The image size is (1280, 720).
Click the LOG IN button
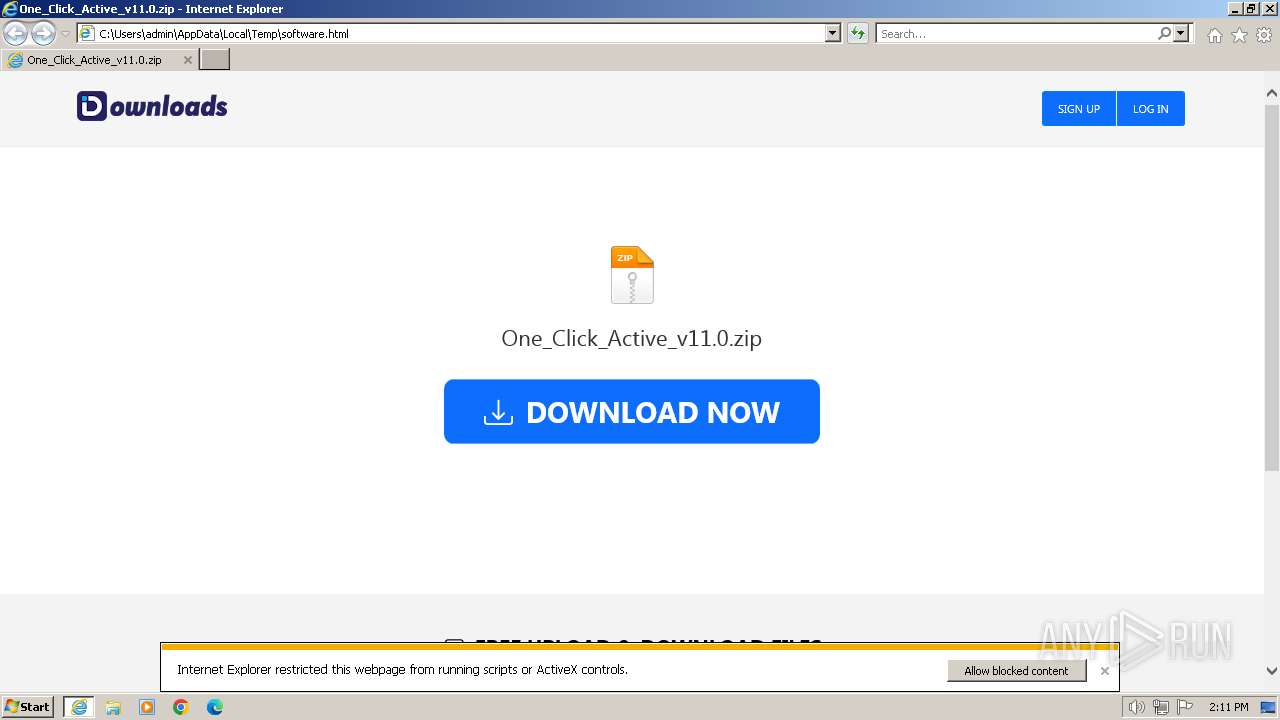1150,109
